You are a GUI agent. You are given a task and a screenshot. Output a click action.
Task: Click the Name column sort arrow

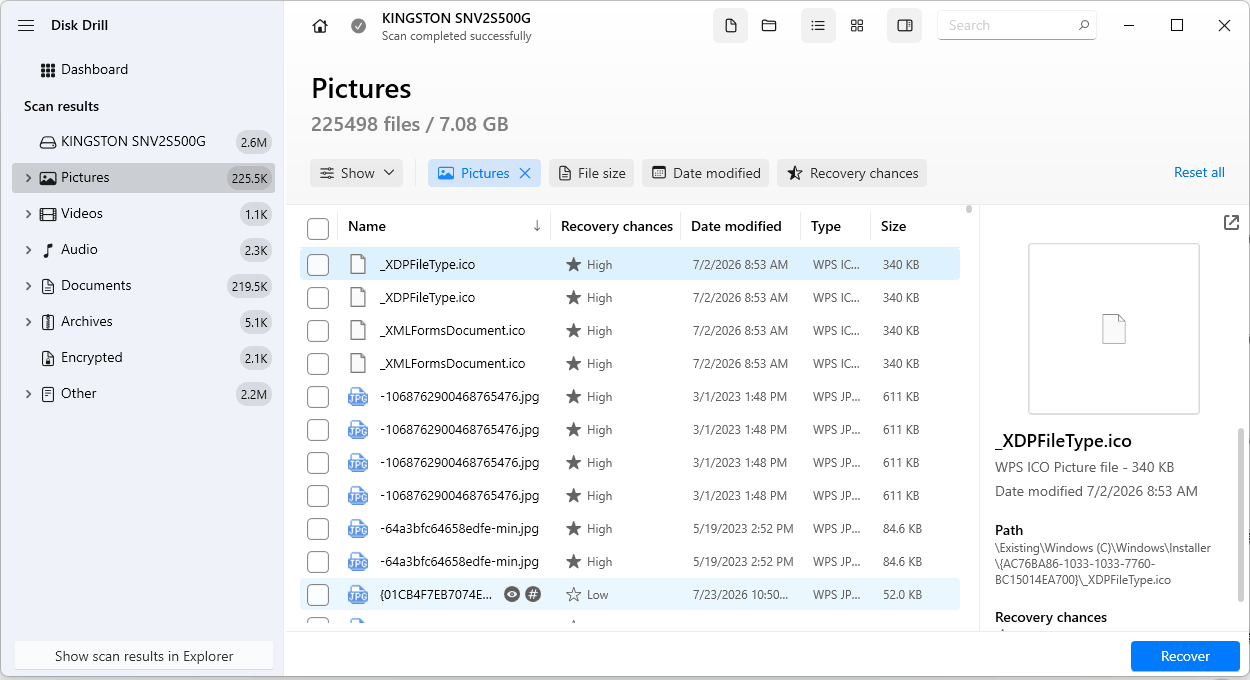pyautogui.click(x=537, y=226)
